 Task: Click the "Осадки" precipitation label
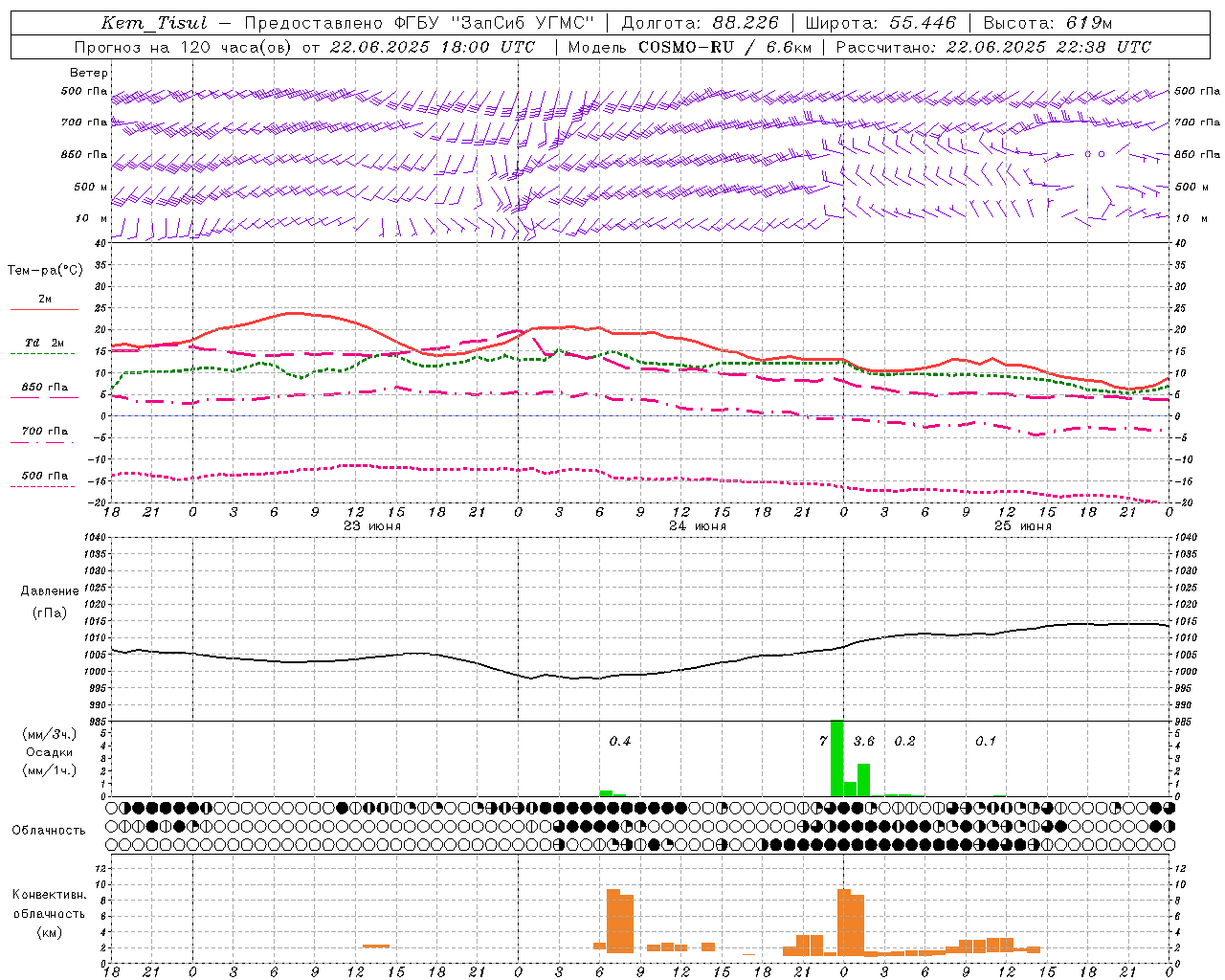click(49, 752)
